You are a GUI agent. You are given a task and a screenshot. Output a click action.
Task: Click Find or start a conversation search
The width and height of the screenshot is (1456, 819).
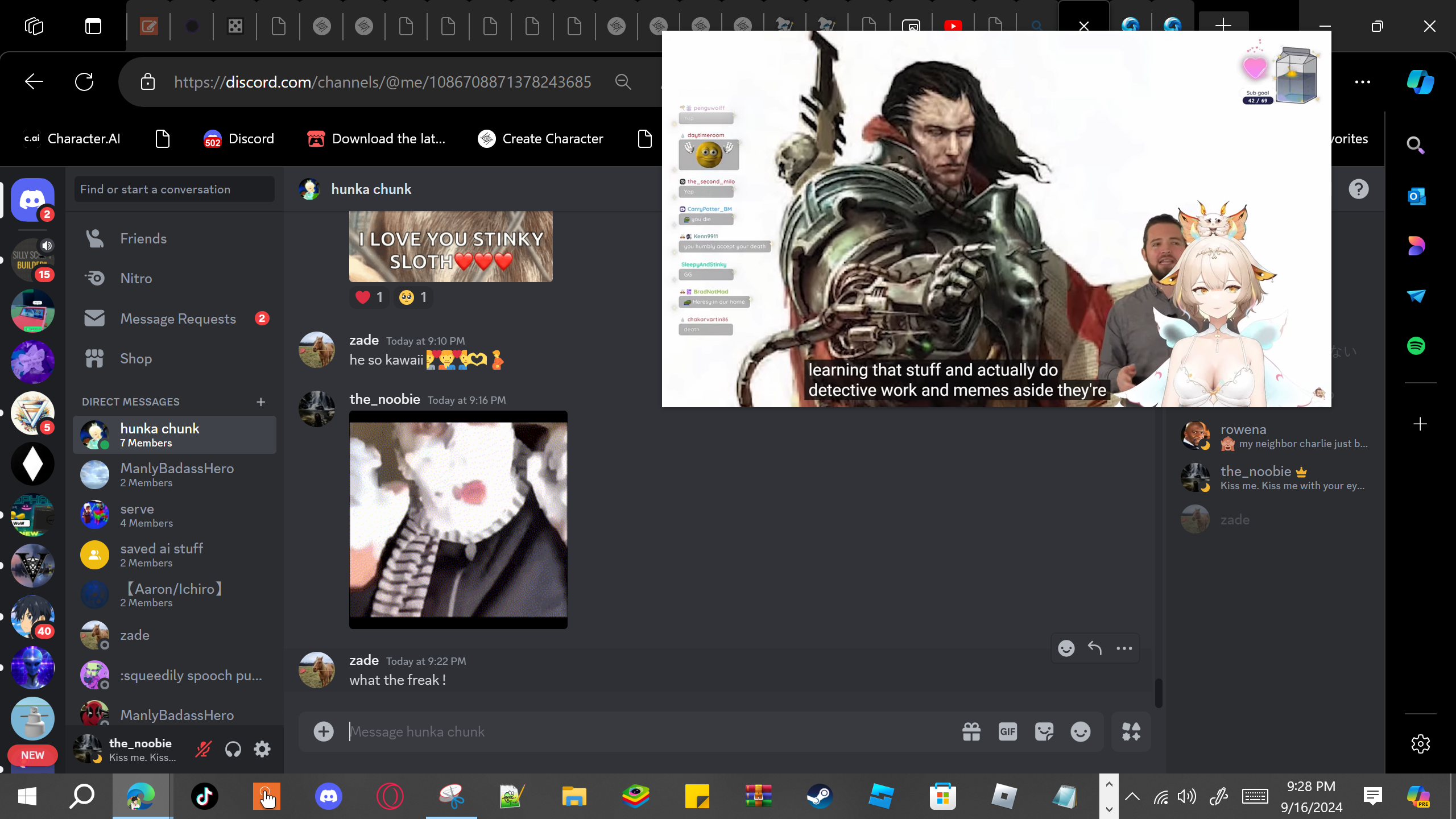click(x=174, y=189)
